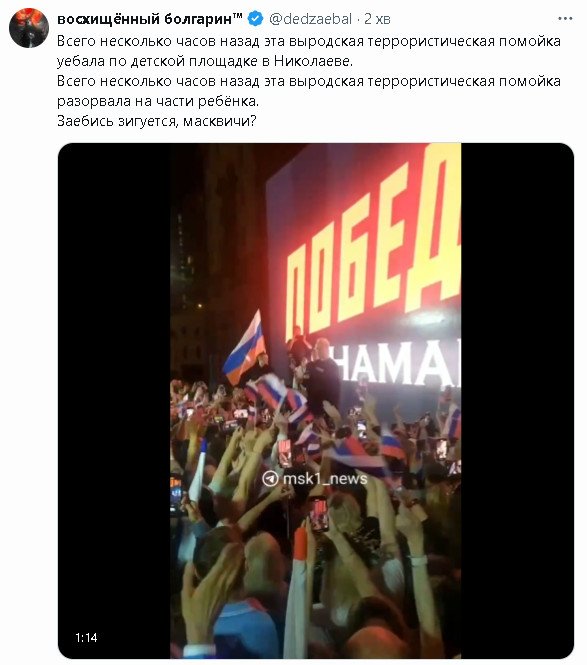
Task: Click the 1:14 video duration label
Action: coord(86,637)
